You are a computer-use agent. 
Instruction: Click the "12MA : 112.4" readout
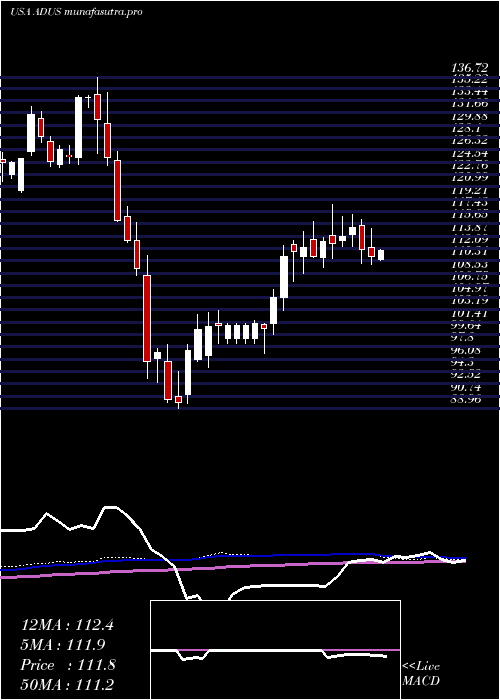[67, 625]
